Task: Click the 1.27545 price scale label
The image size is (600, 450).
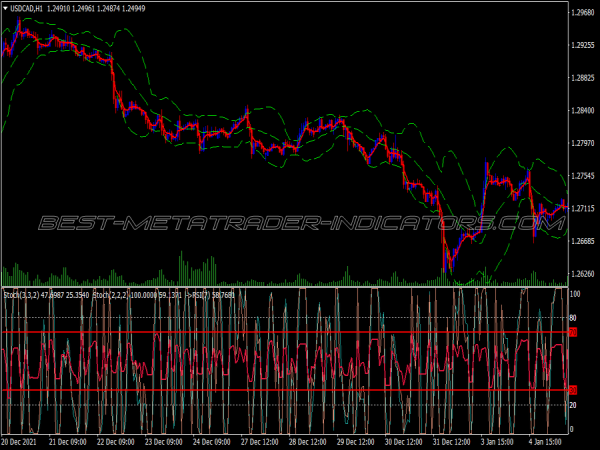Action: tap(582, 176)
